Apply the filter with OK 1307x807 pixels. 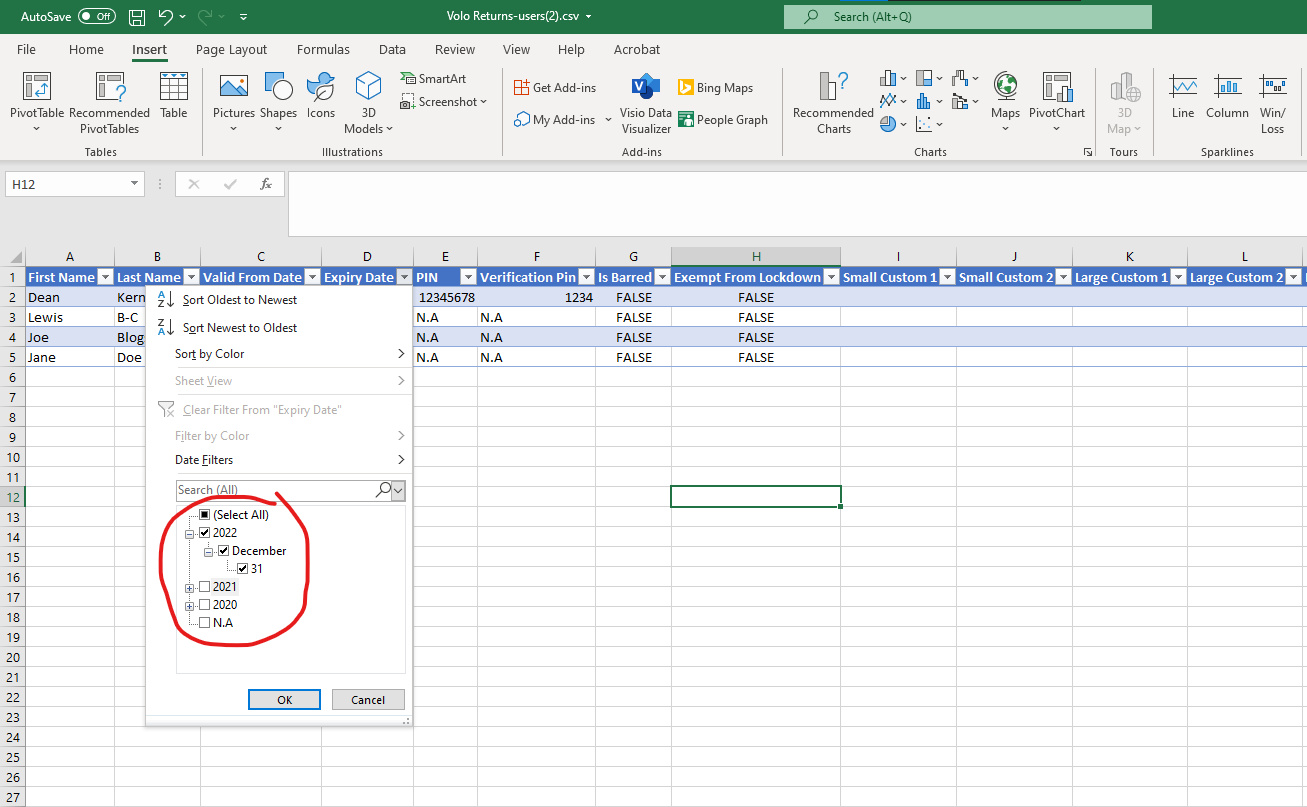click(284, 699)
